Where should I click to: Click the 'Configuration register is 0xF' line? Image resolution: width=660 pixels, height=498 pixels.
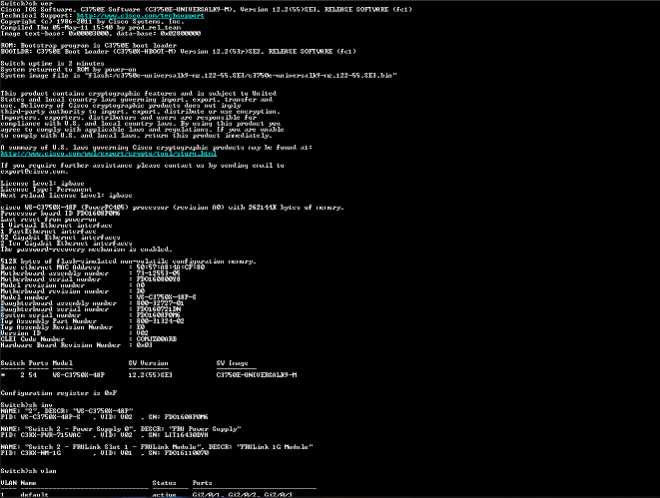pyautogui.click(x=59, y=393)
